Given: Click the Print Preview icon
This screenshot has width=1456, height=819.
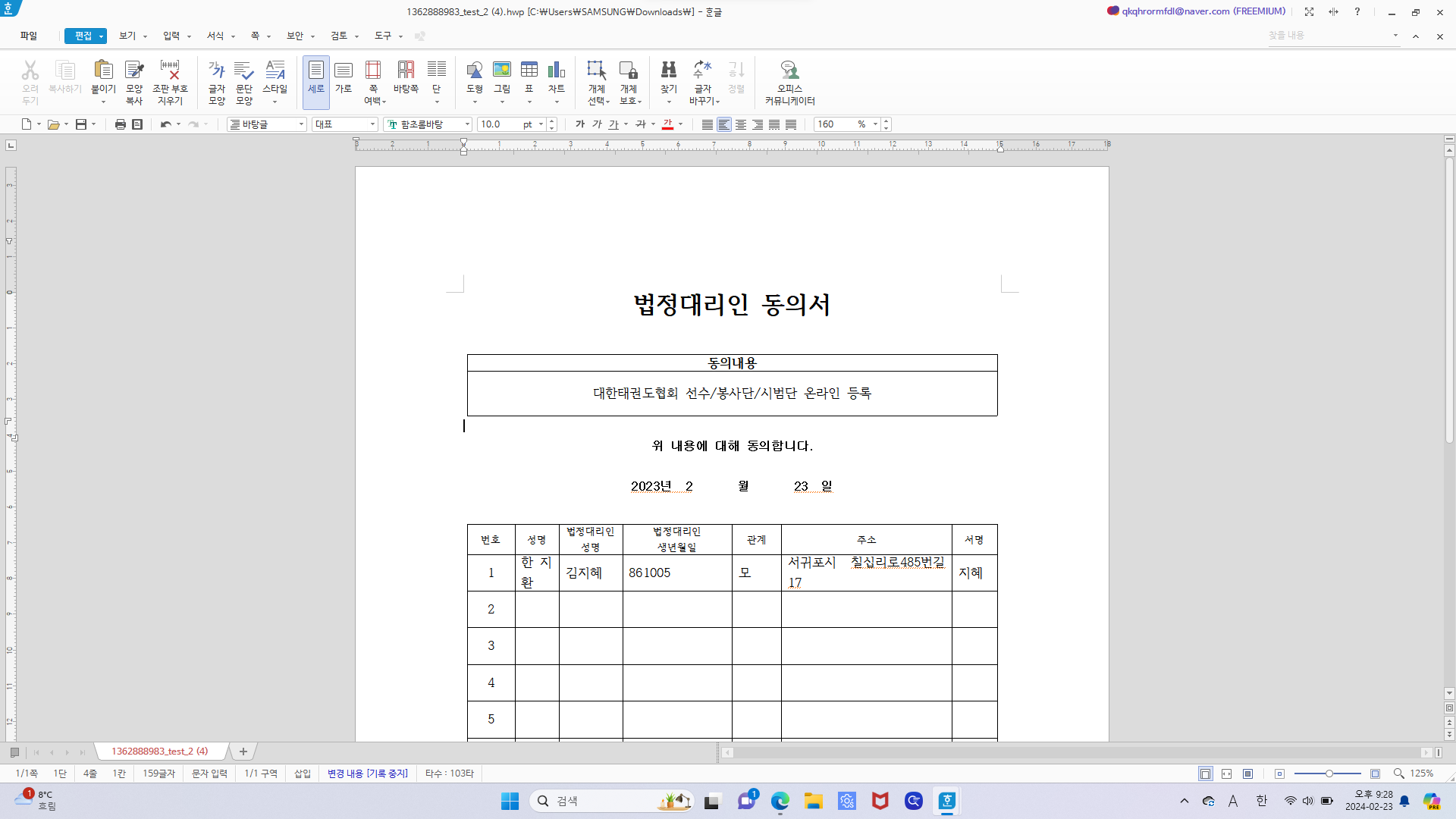Looking at the screenshot, I should [x=137, y=124].
